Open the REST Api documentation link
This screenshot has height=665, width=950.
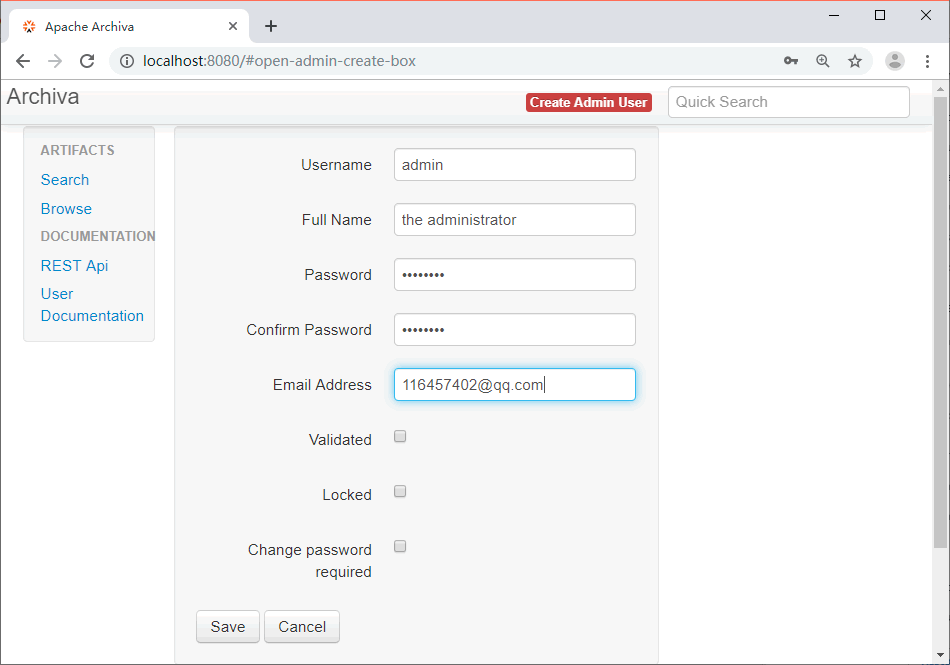click(x=74, y=266)
